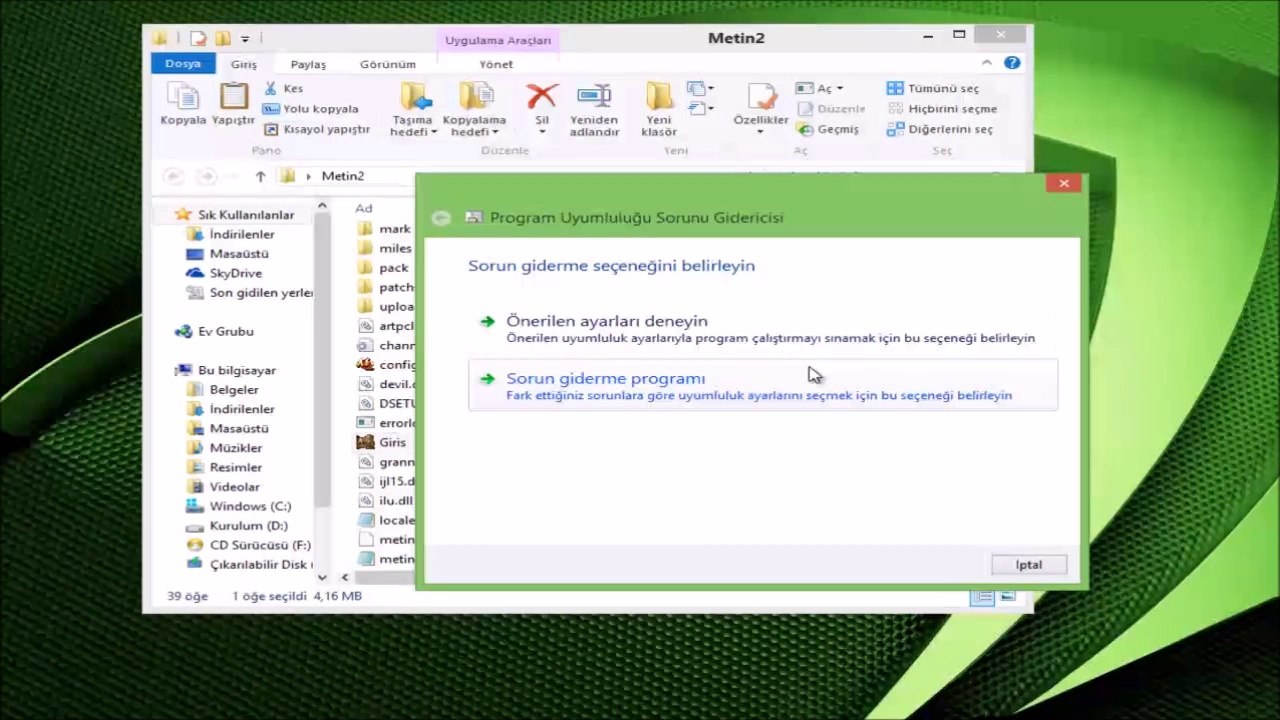Open Müzikler under Bu bilgisayar
Viewport: 1280px width, 720px height.
click(x=225, y=448)
